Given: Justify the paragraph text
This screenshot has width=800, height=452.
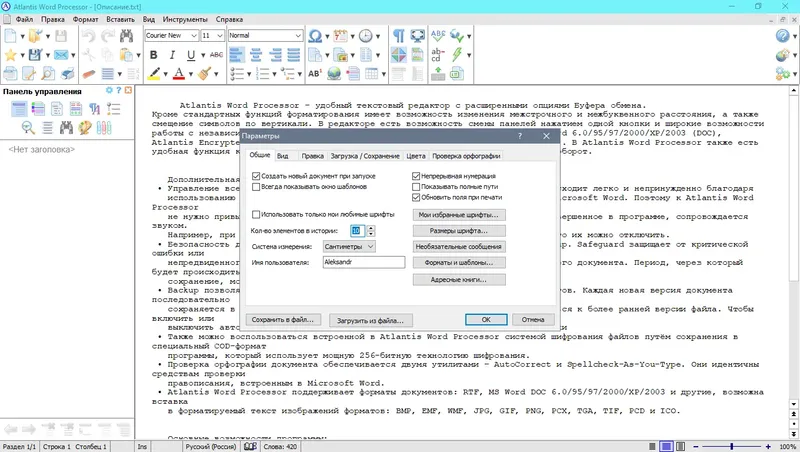Looking at the screenshot, I should (x=294, y=55).
